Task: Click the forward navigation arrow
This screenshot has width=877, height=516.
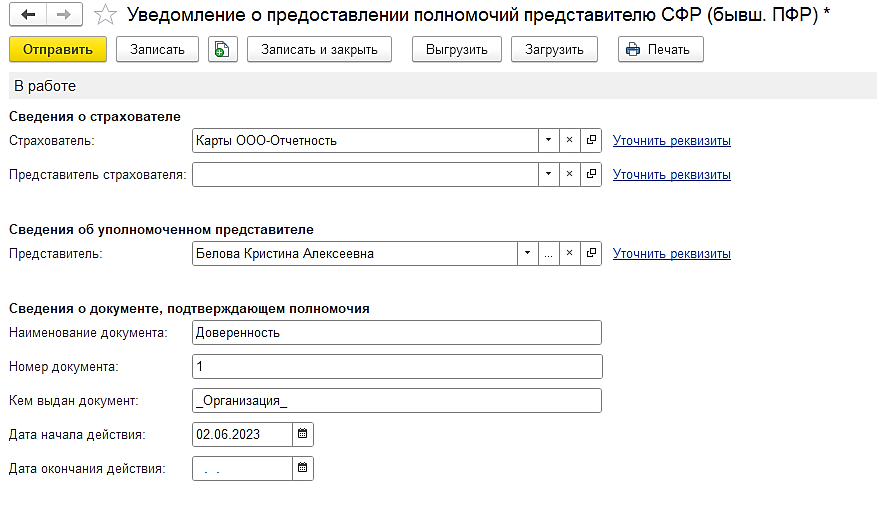Action: [x=63, y=15]
